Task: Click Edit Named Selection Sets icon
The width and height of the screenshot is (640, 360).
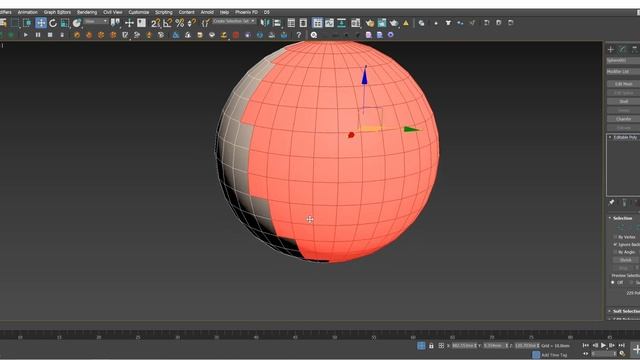Action: pyautogui.click(x=206, y=23)
